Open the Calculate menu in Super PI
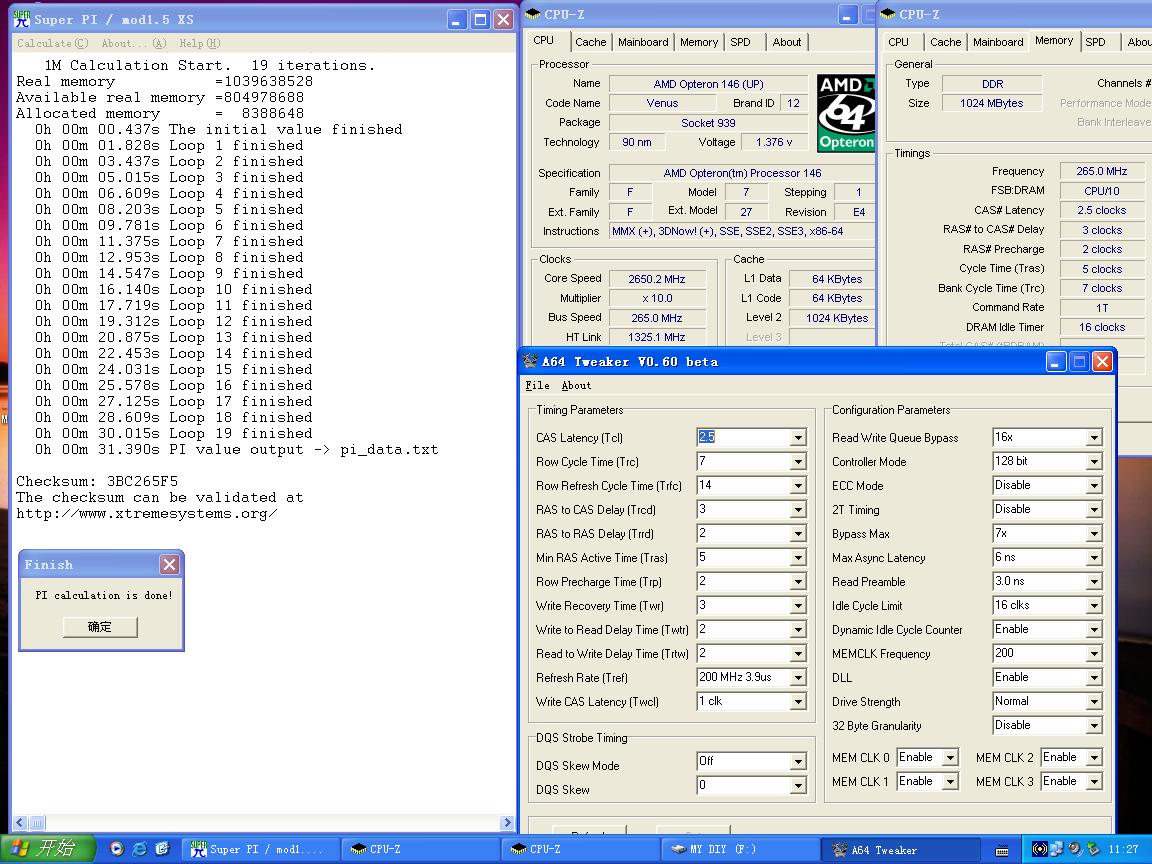The image size is (1152, 864). [x=52, y=43]
